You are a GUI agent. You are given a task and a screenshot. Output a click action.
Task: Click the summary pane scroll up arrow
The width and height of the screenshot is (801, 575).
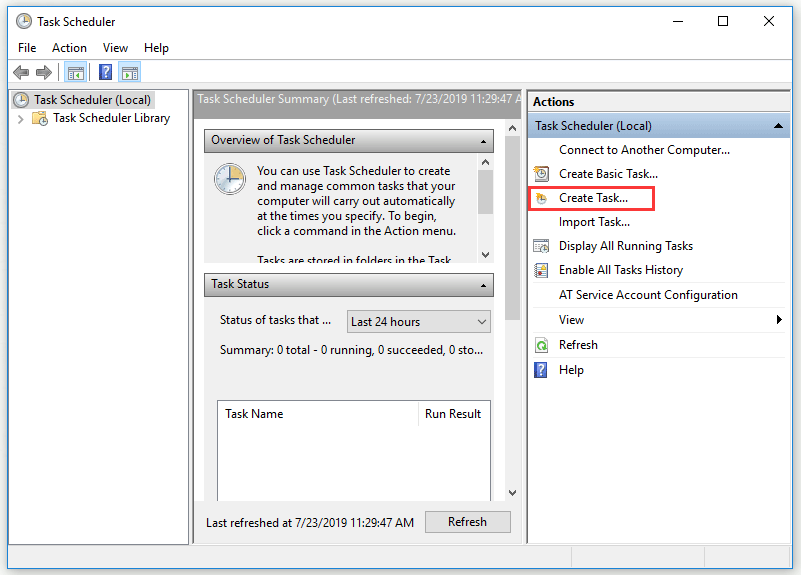point(512,129)
